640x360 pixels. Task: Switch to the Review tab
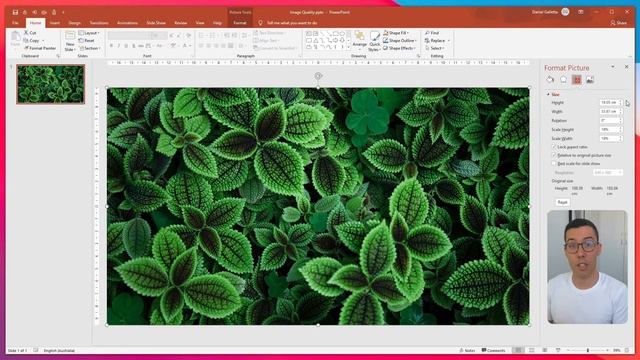(181, 23)
